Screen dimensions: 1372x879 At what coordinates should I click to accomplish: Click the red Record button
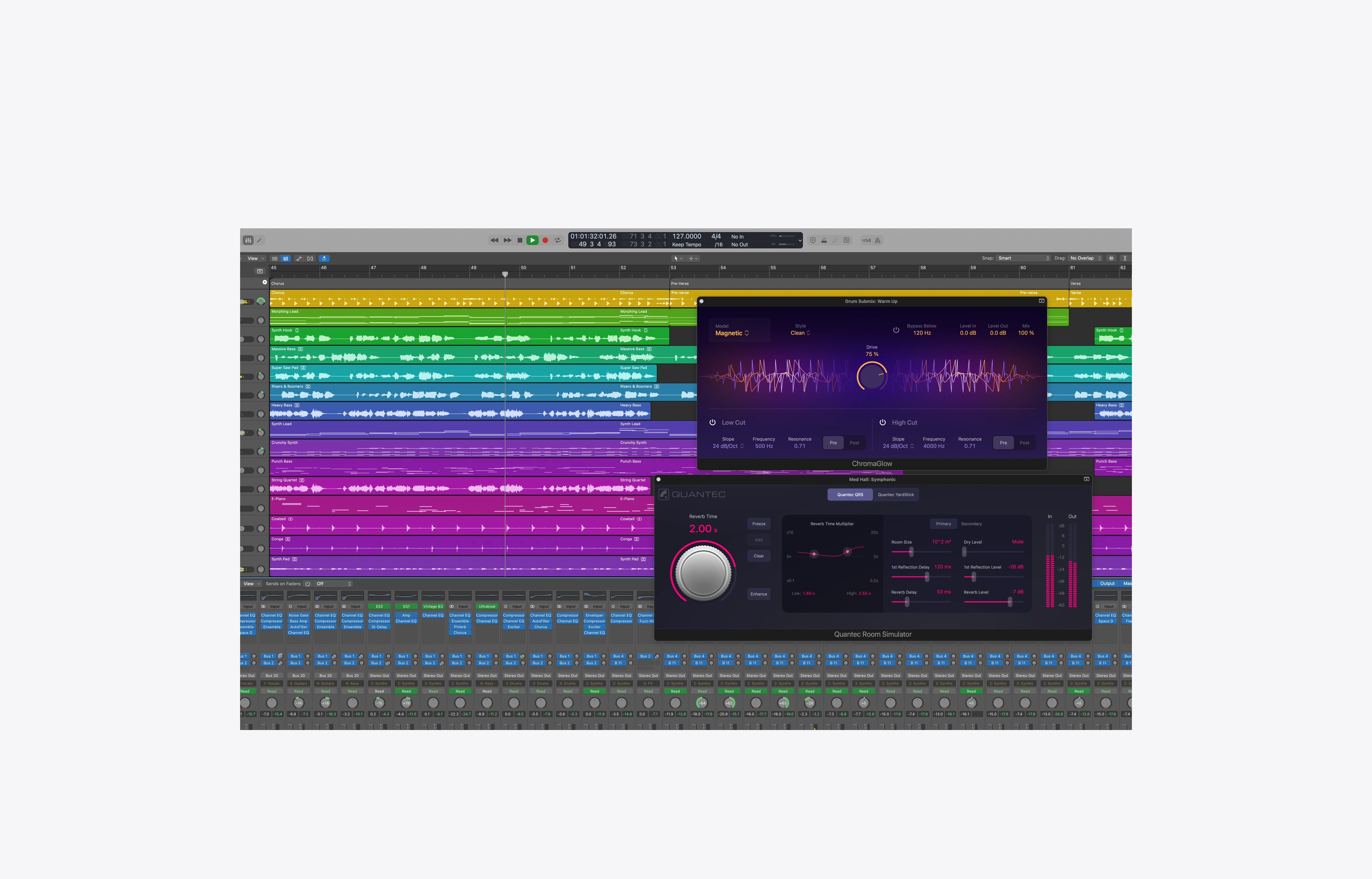click(545, 240)
